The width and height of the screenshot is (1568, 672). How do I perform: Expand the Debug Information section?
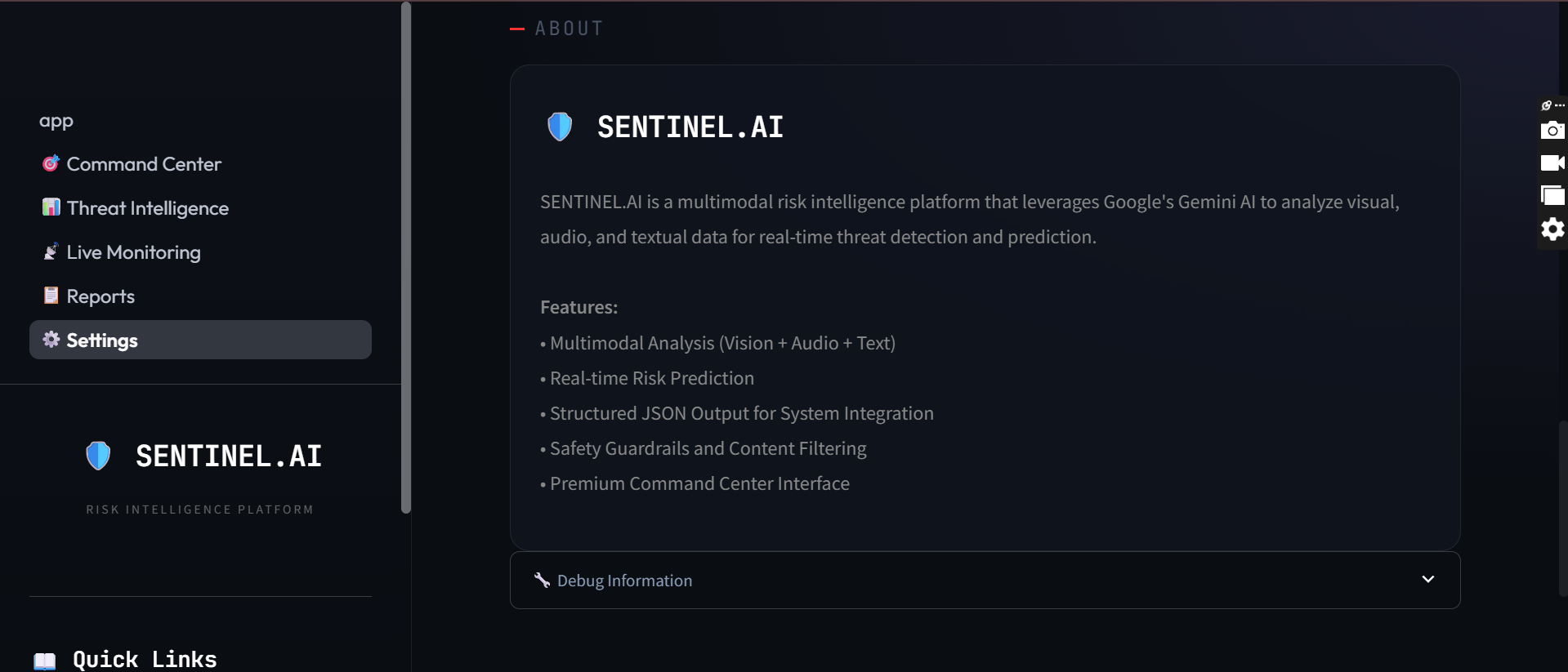point(625,581)
